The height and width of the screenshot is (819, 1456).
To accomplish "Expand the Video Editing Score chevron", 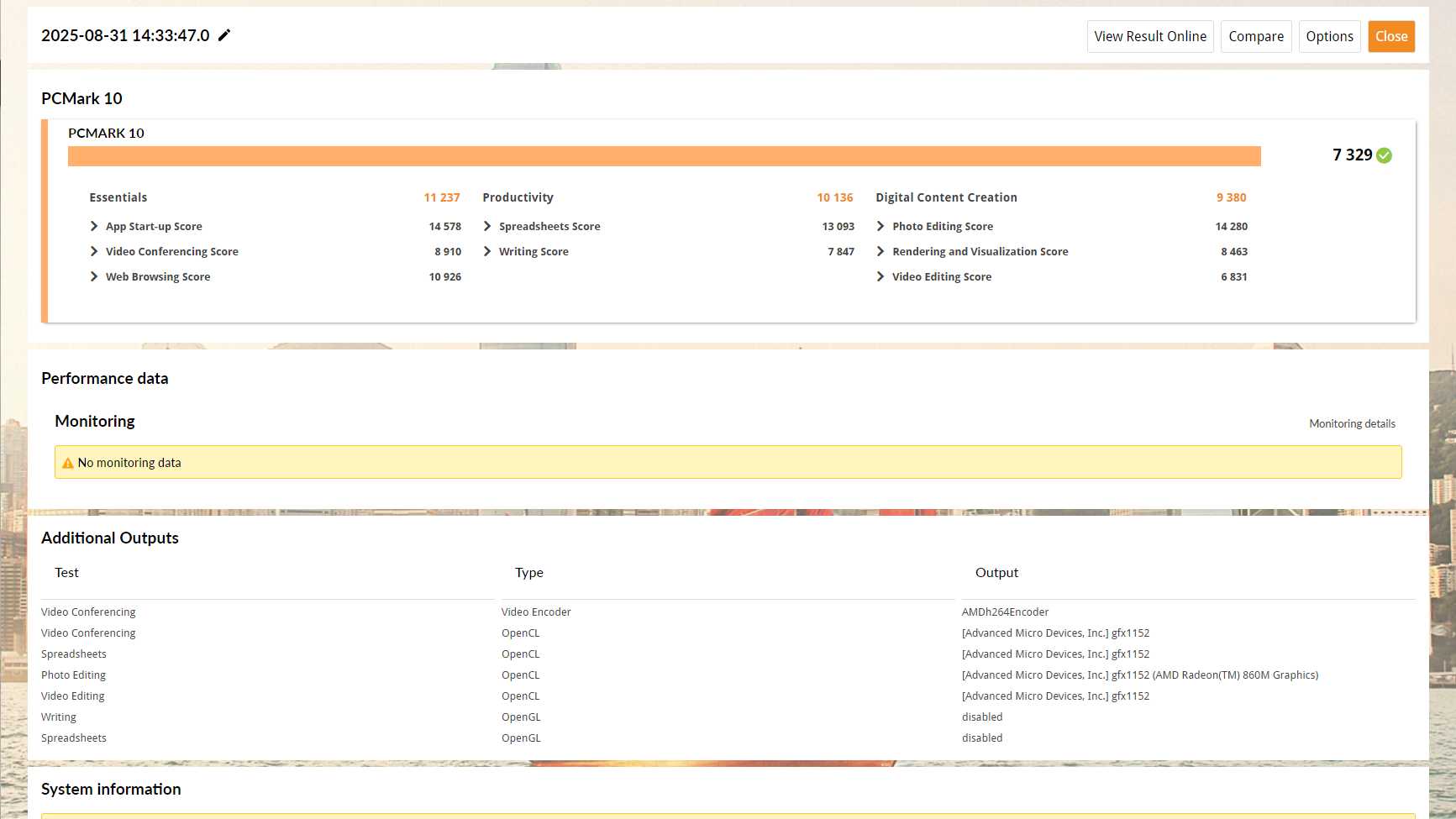I will 880,276.
